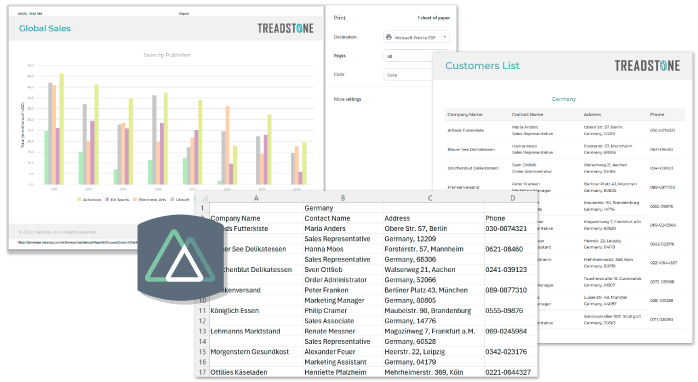
Task: Open the Destination printer dropdown
Action: tap(416, 37)
